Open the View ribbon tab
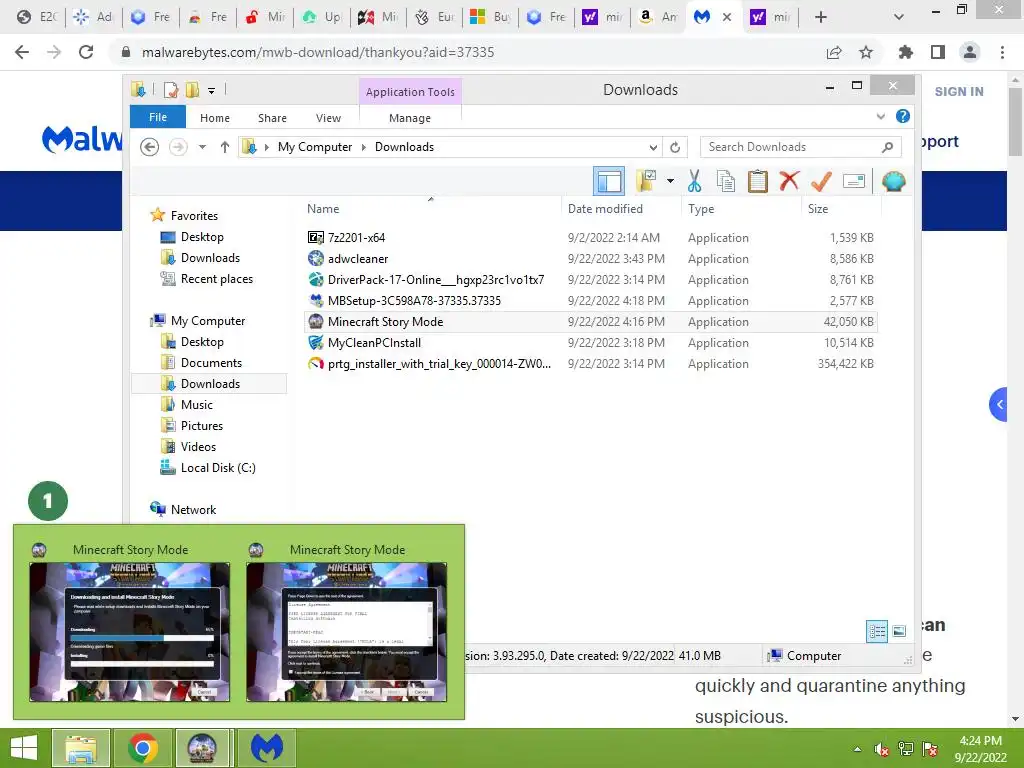The height and width of the screenshot is (768, 1024). coord(328,118)
